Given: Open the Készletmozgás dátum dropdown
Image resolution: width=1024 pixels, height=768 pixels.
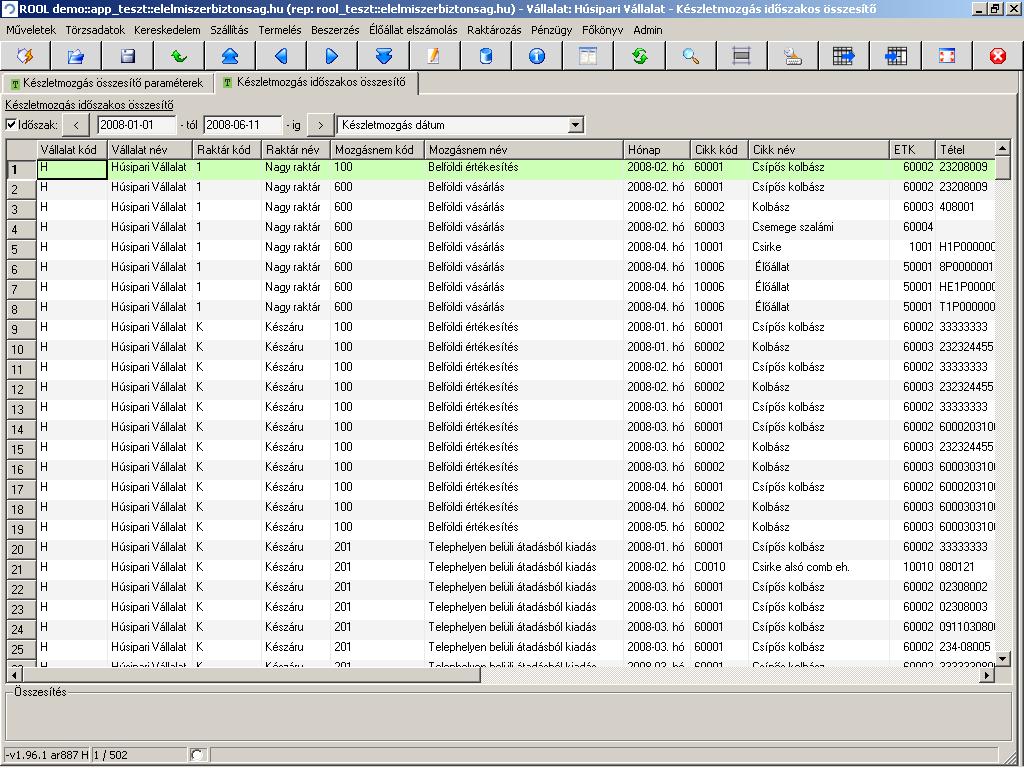Looking at the screenshot, I should pyautogui.click(x=575, y=125).
